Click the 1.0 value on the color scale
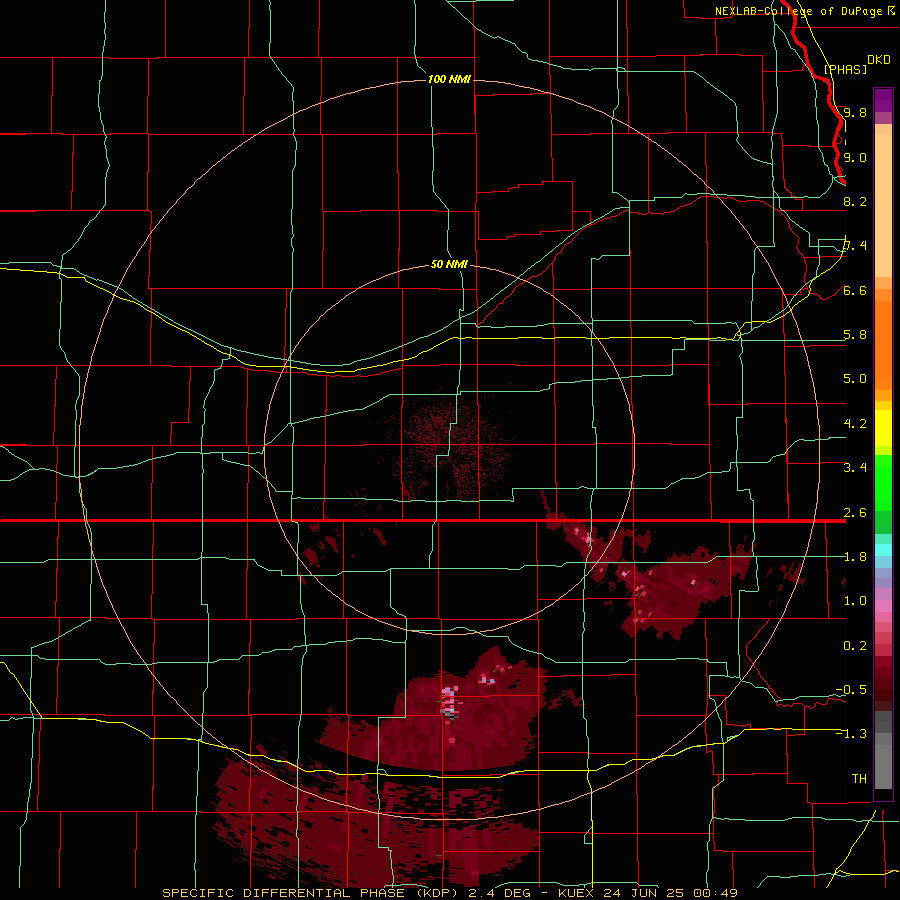 coord(855,601)
